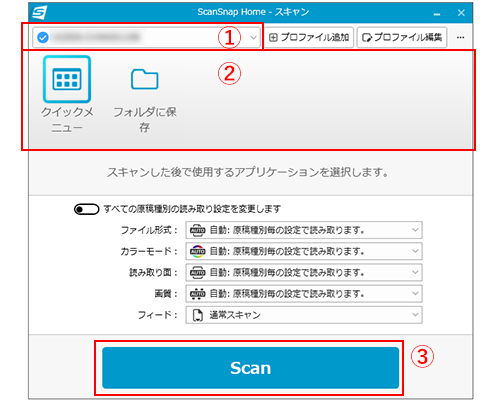The width and height of the screenshot is (500, 400).
Task: Click the colored AUTO icon in カラーモード field
Action: pos(197,251)
